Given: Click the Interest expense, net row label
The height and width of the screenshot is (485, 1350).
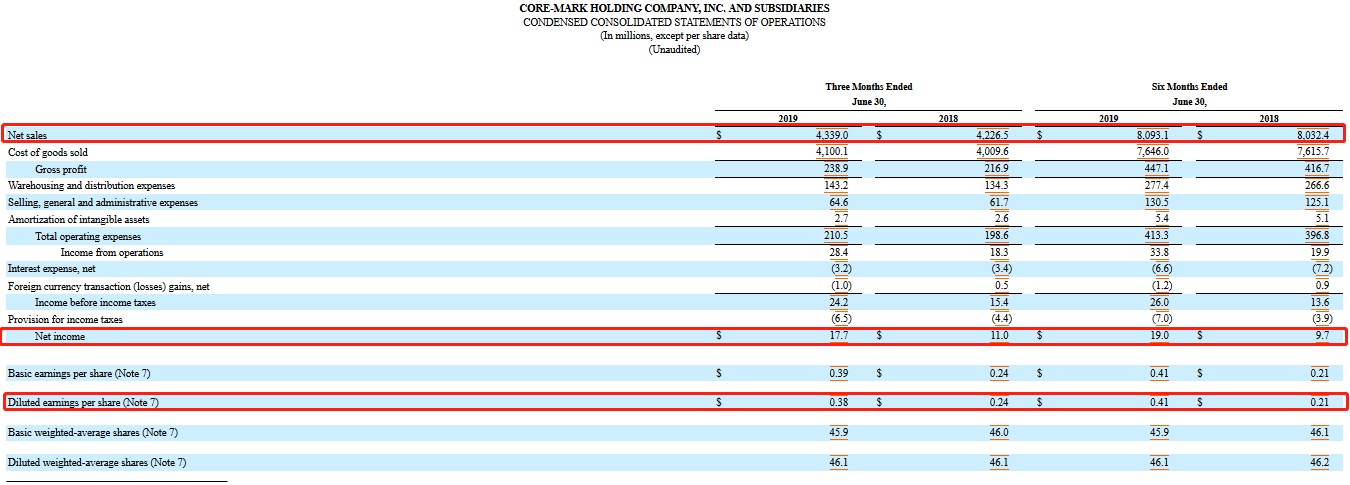Looking at the screenshot, I should click(51, 269).
